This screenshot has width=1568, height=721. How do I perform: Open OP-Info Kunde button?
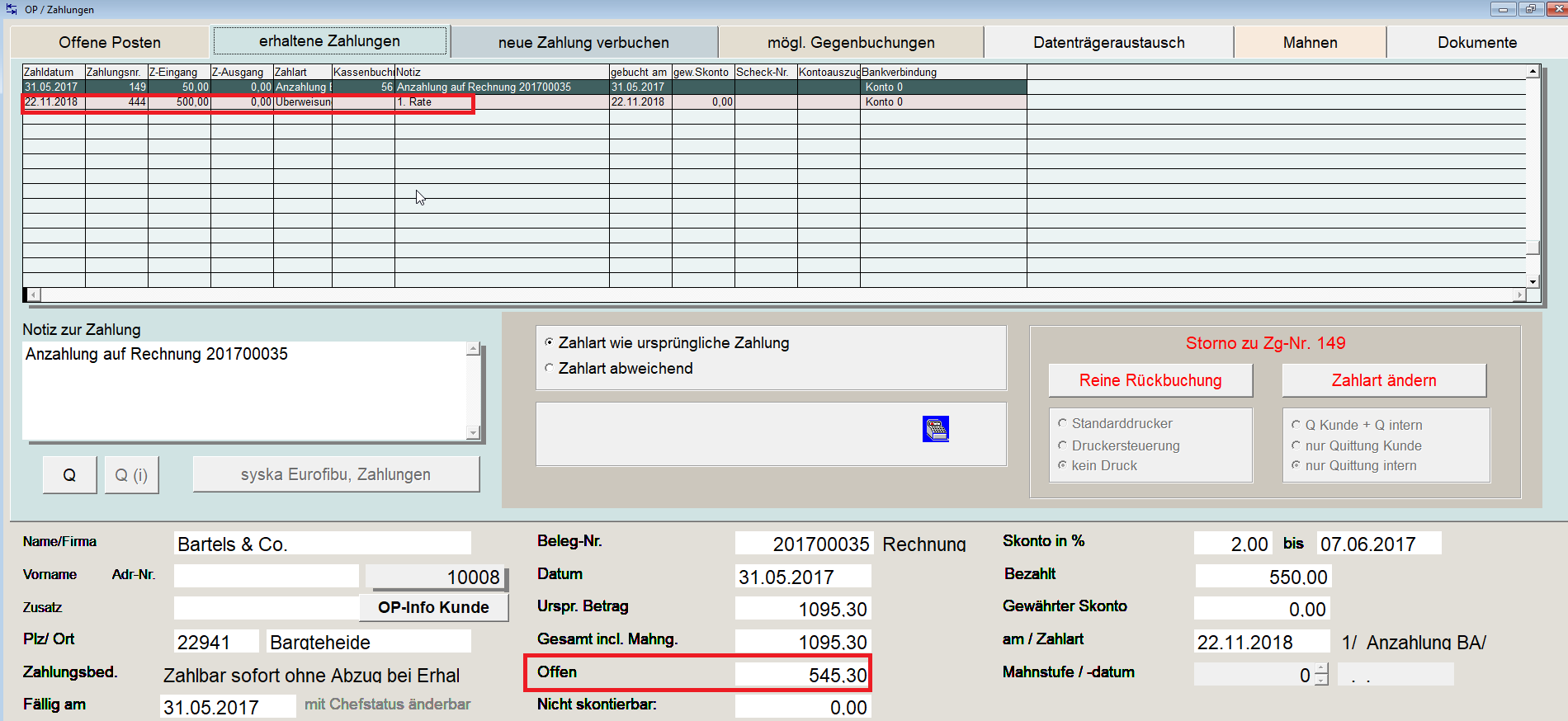click(x=433, y=607)
